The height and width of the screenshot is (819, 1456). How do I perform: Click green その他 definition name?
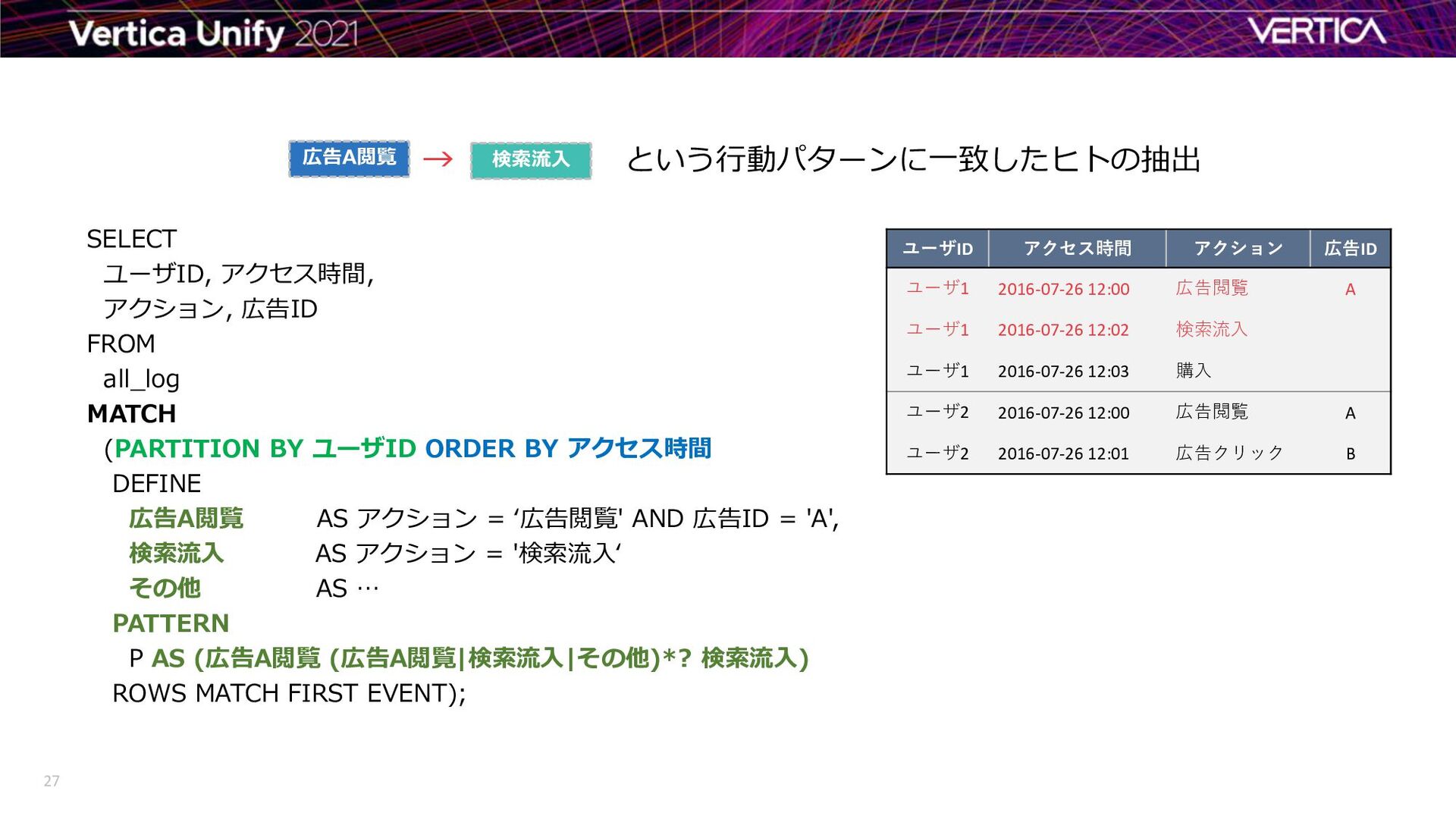[x=165, y=588]
